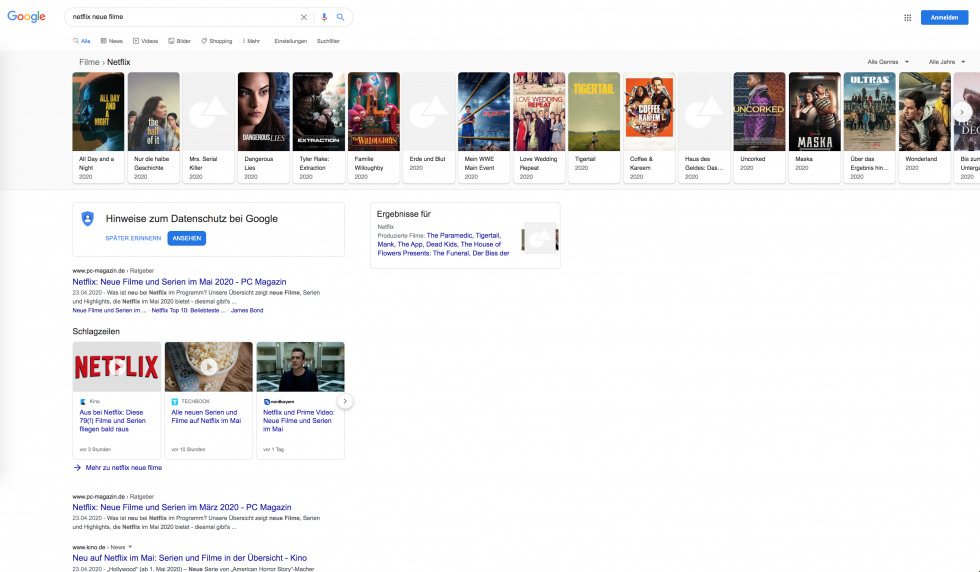Open the Coffee & Kareem poster
The height and width of the screenshot is (572, 980).
(649, 111)
